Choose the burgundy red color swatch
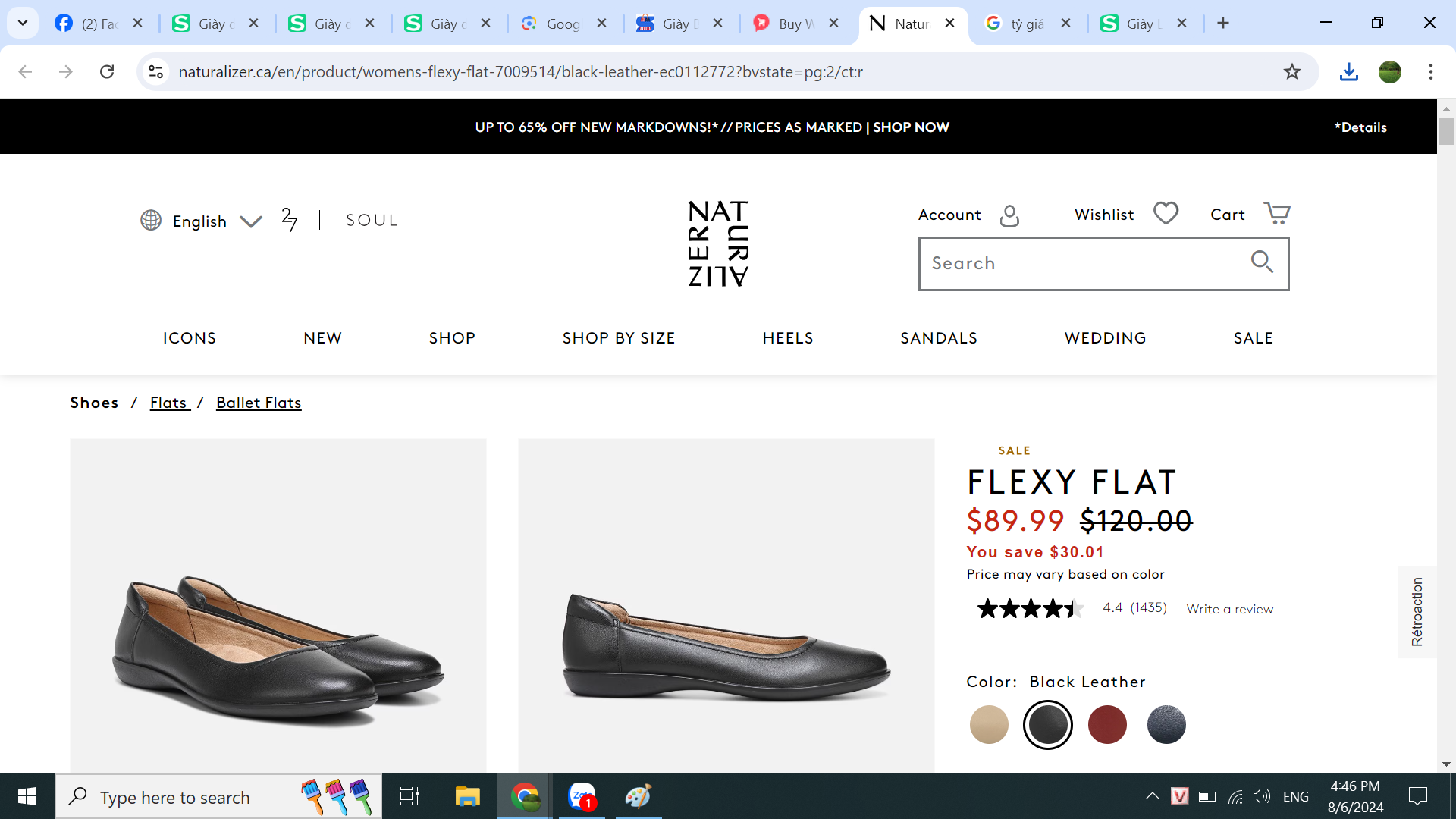Viewport: 1456px width, 819px height. click(x=1106, y=725)
